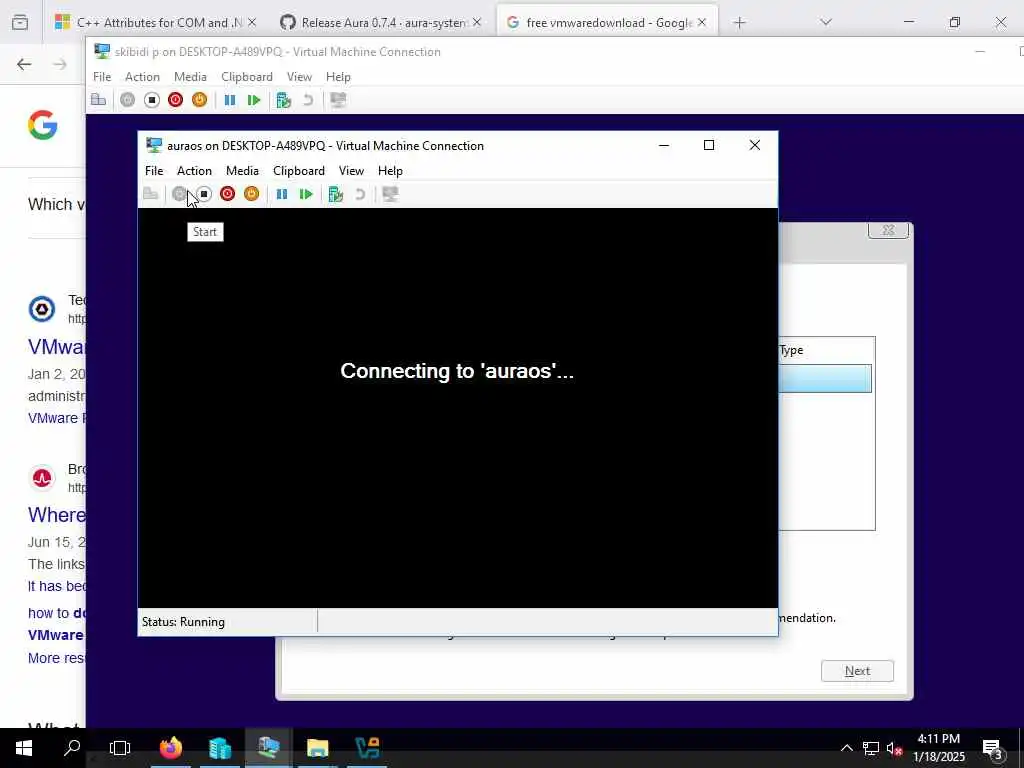Open Task View from the taskbar
This screenshot has height=768, width=1024.
(120, 748)
